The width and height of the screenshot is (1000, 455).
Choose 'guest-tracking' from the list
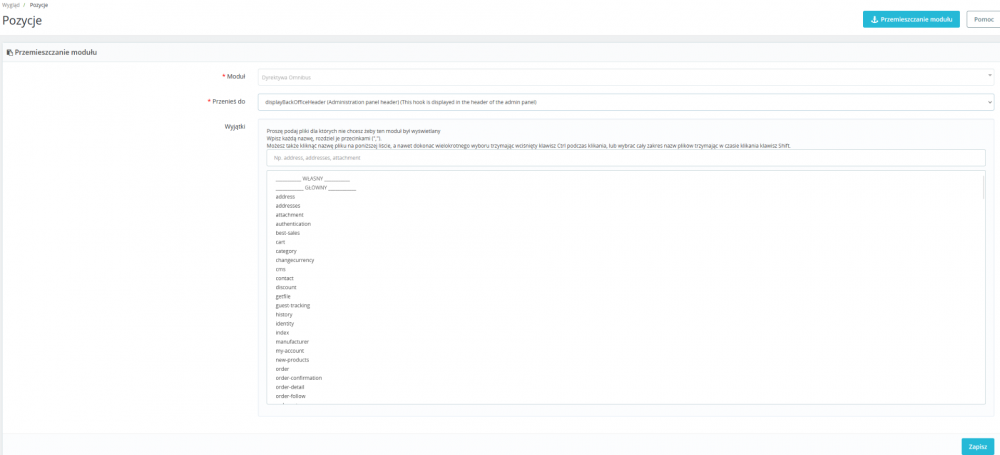[x=293, y=306]
